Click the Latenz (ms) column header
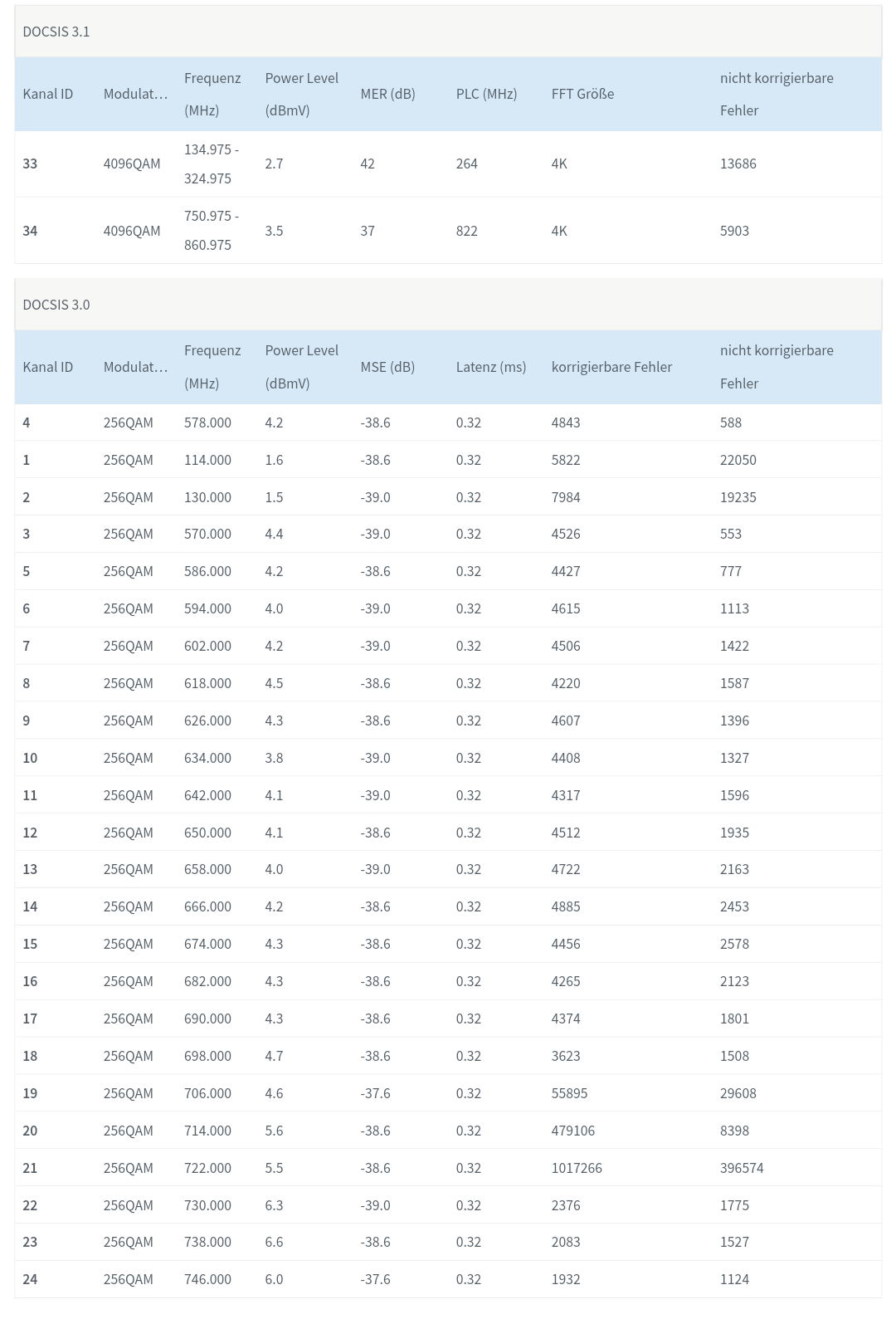Viewport: 896px width, 1319px height. [x=491, y=367]
